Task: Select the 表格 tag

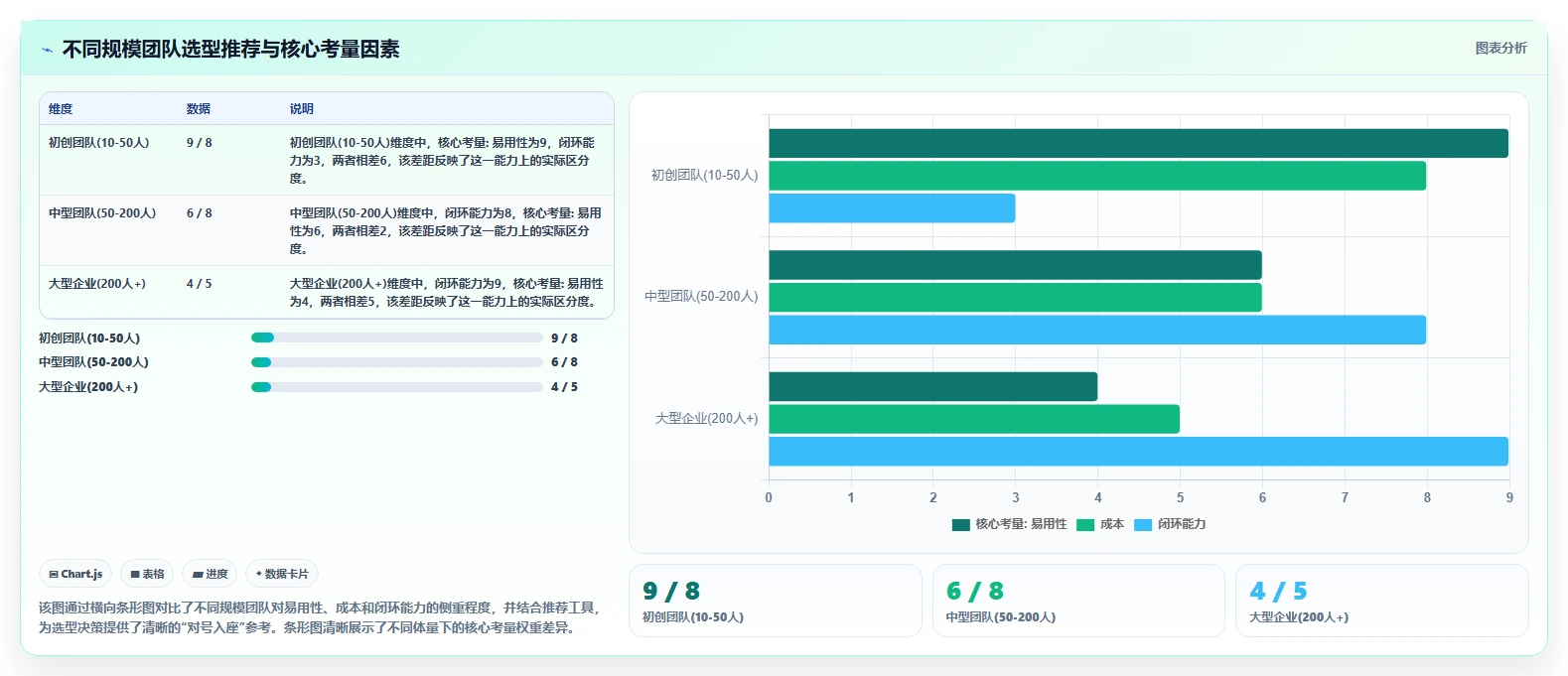Action: click(x=147, y=574)
